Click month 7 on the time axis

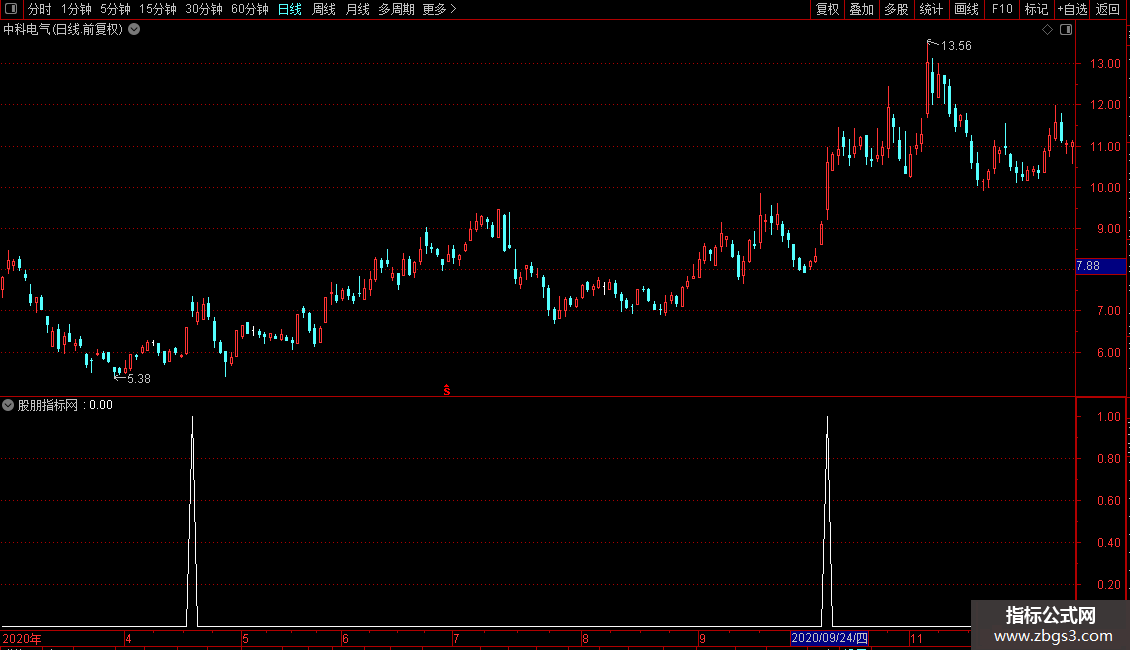pyautogui.click(x=456, y=638)
